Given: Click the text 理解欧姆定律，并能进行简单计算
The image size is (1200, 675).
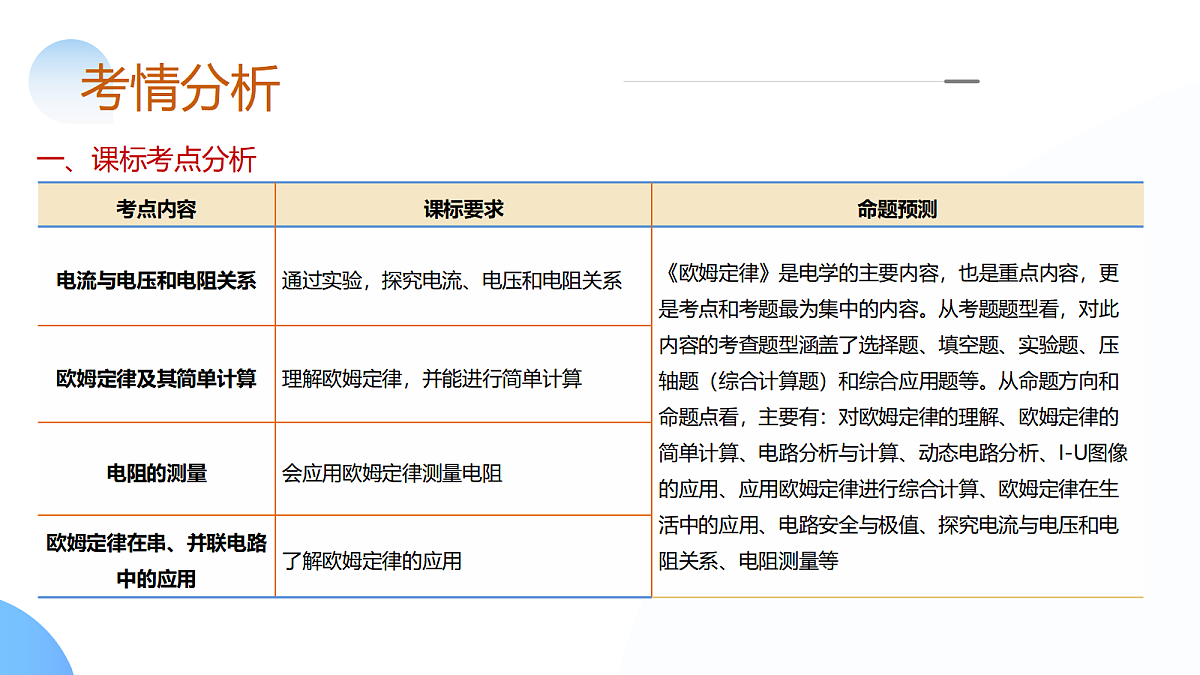Looking at the screenshot, I should tap(432, 379).
